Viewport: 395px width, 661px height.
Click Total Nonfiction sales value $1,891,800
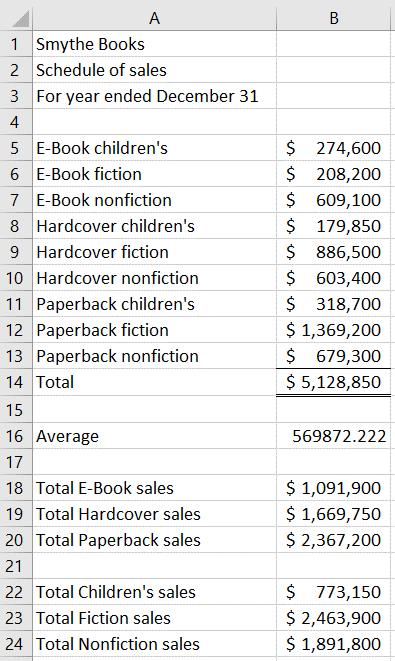[x=333, y=644]
